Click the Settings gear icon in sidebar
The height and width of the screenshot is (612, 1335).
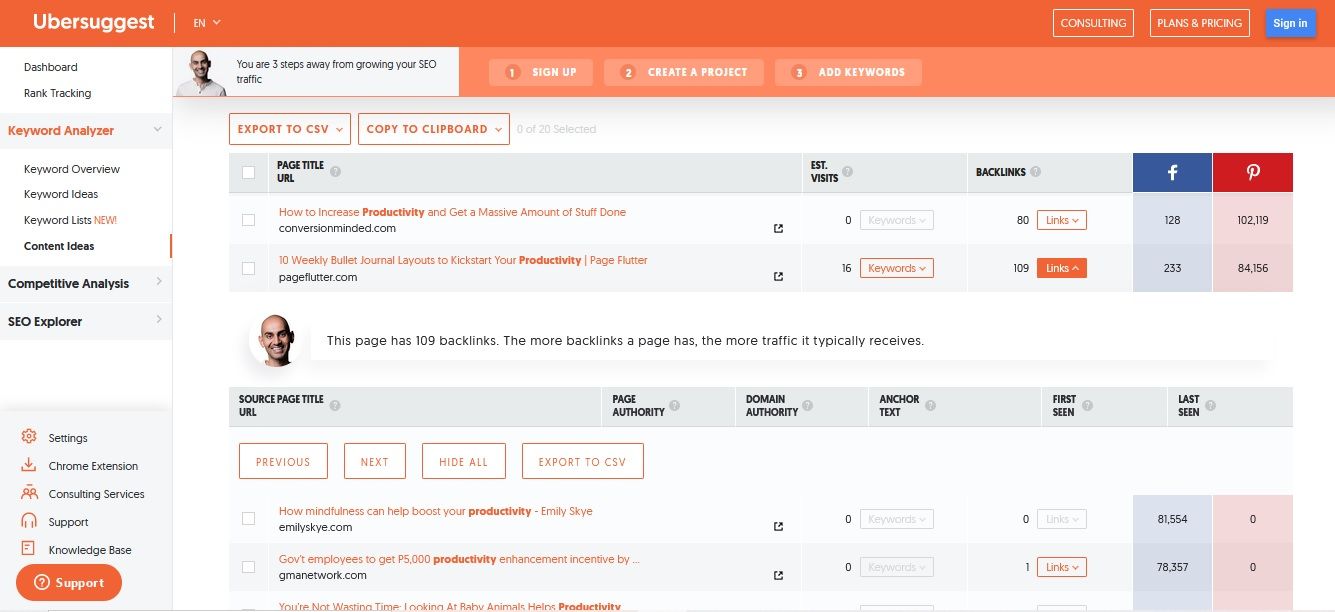click(29, 437)
